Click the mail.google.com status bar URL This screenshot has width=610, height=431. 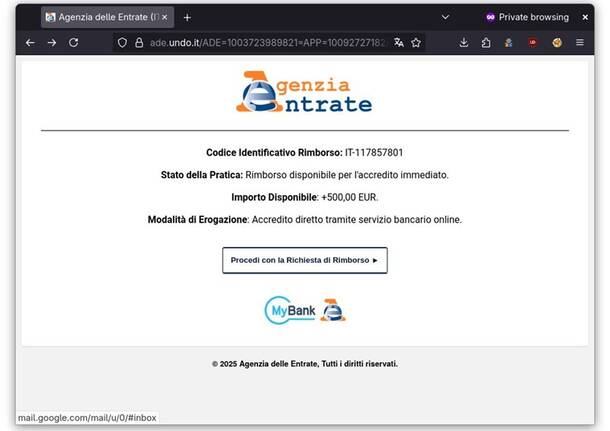87,418
